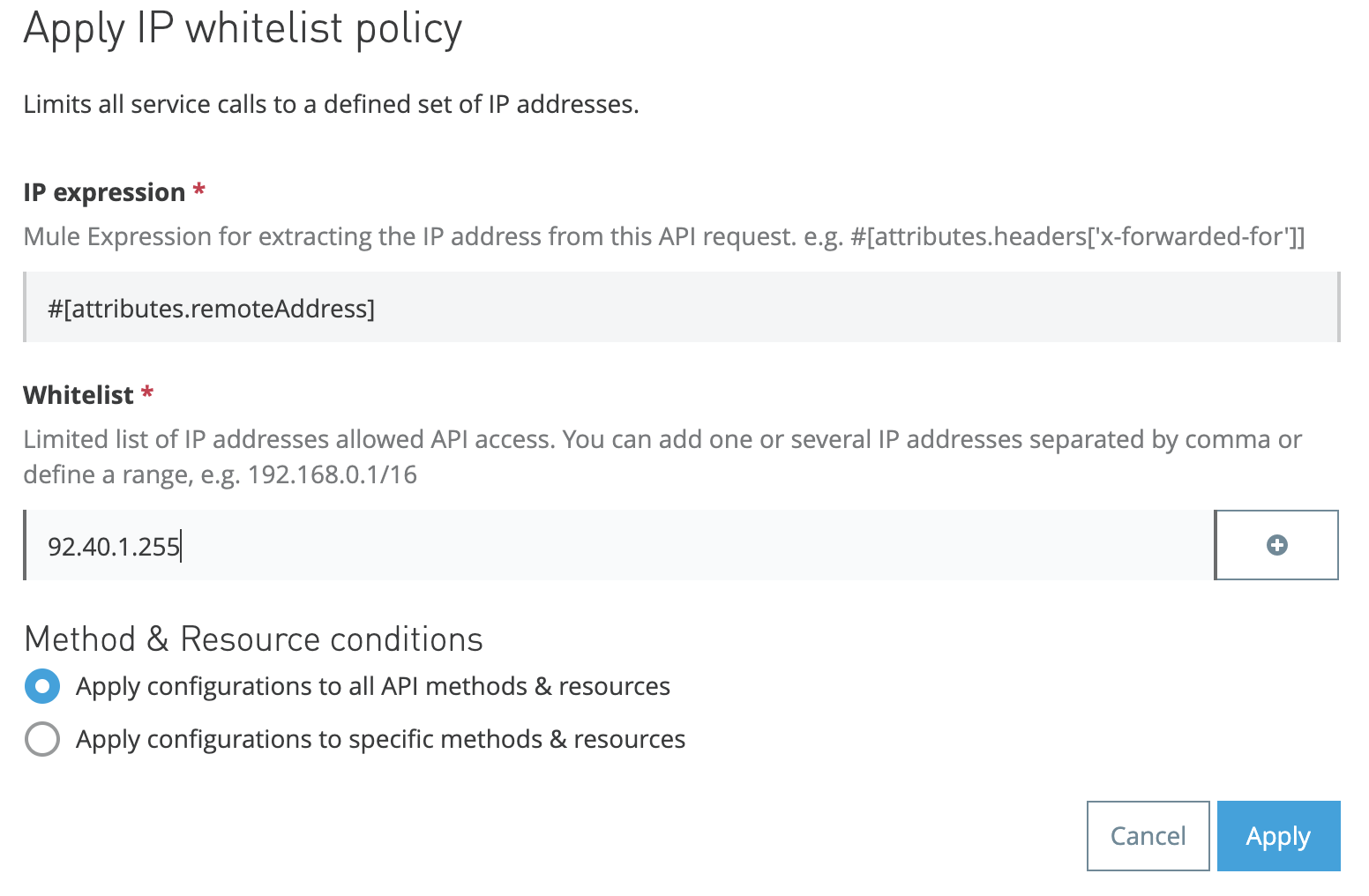Screen dimensions: 1369x896
Task: Click inside the Whitelist IP address field
Action: point(617,546)
